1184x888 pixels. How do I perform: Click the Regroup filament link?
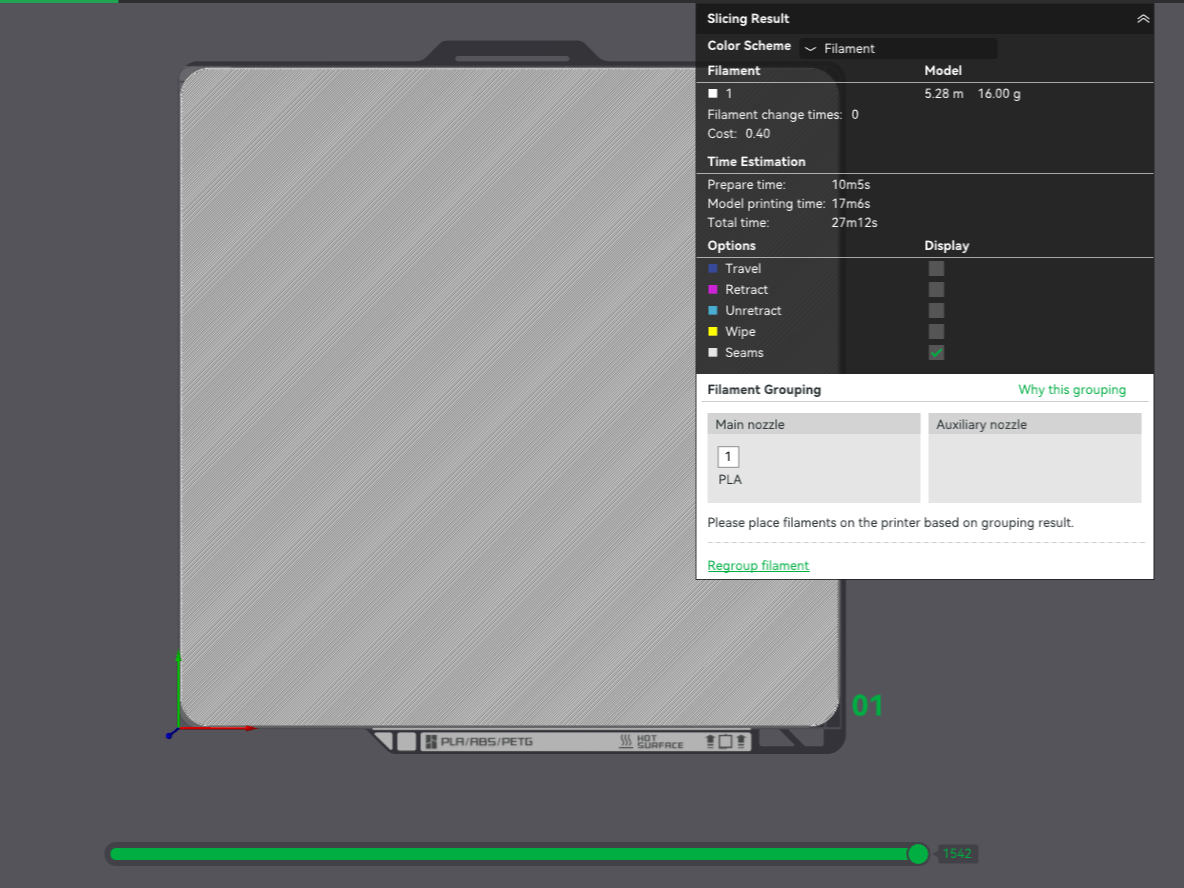tap(758, 566)
